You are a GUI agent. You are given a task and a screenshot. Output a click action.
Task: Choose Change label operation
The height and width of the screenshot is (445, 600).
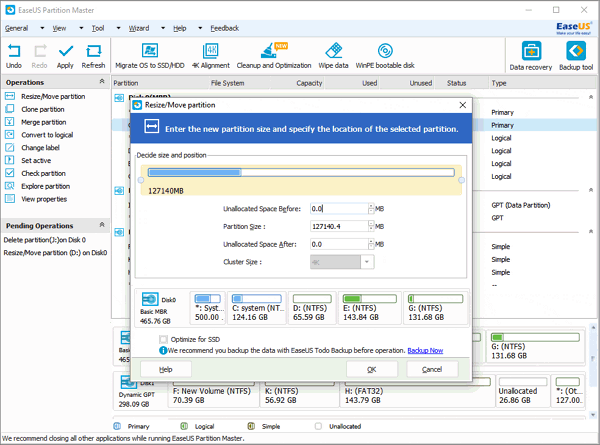pos(40,148)
